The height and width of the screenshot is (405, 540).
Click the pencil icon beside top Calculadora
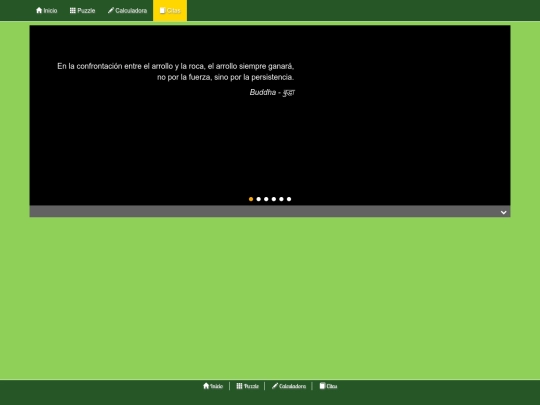[x=111, y=10]
